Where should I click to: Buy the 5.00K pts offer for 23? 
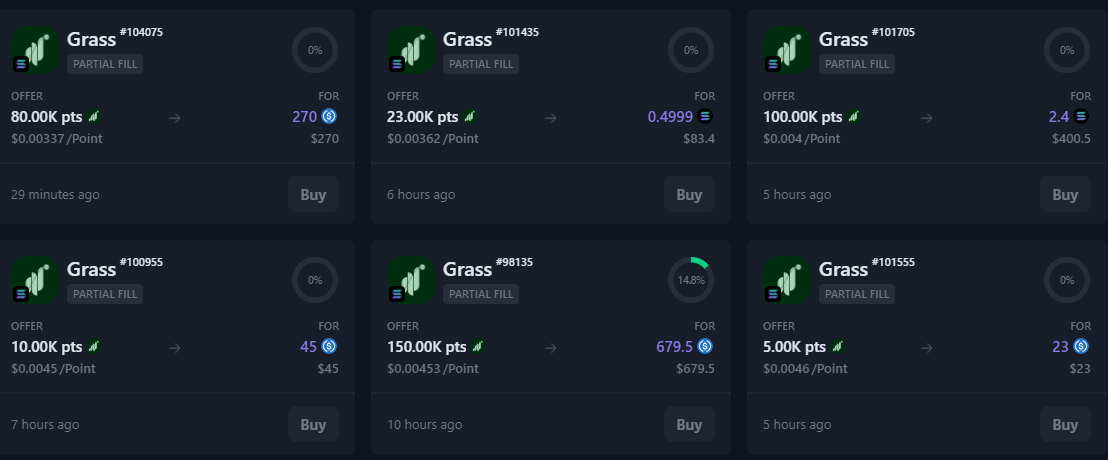point(1065,425)
